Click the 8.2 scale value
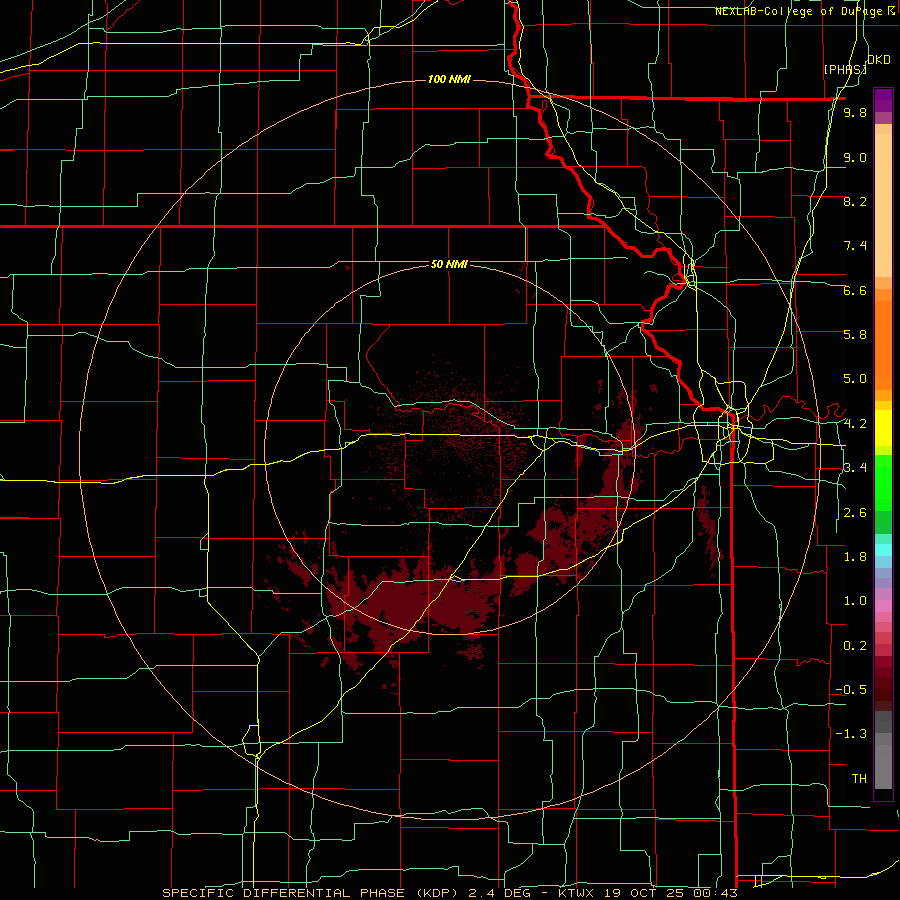Viewport: 900px width, 900px height. [x=855, y=201]
